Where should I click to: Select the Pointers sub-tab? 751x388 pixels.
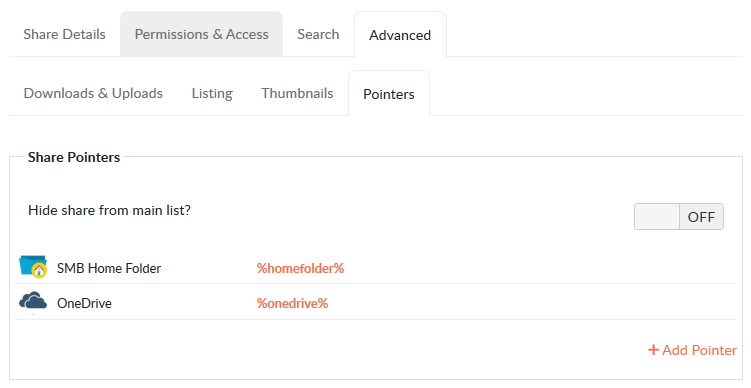(388, 94)
